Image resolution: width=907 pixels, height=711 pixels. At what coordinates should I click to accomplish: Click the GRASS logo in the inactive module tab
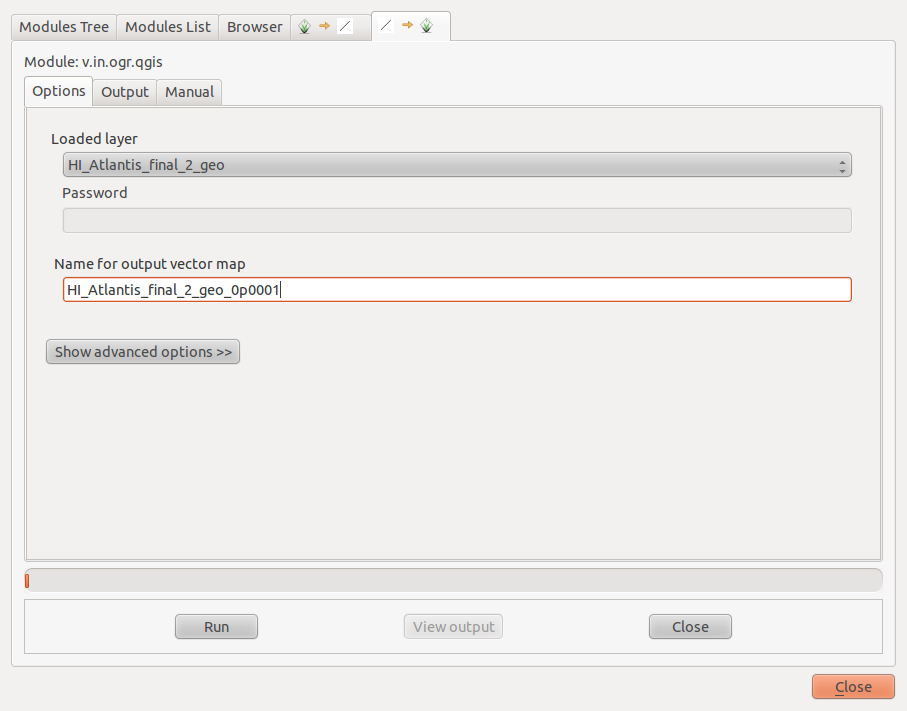tap(304, 27)
